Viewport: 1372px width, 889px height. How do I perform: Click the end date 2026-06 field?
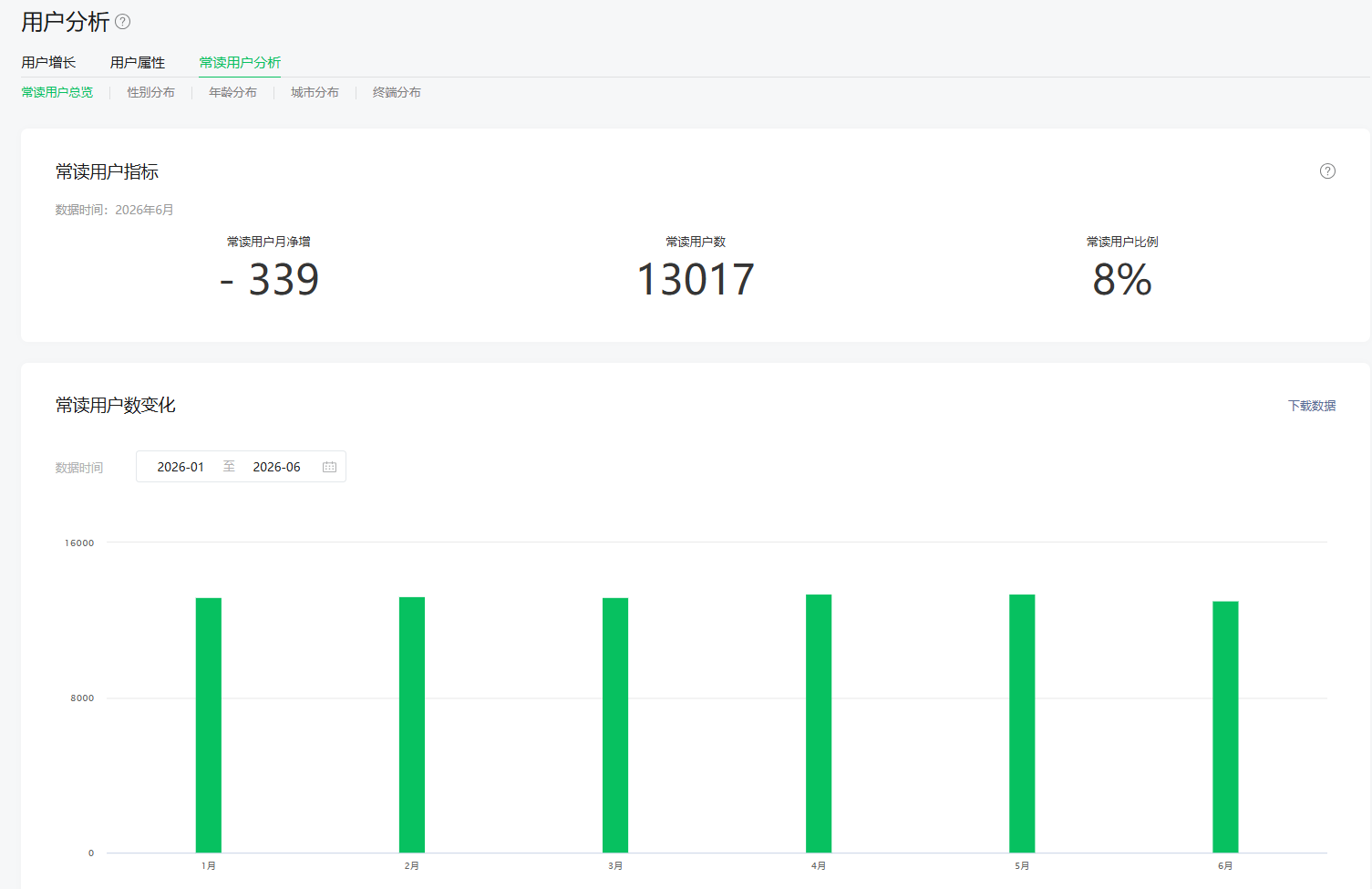(x=276, y=467)
